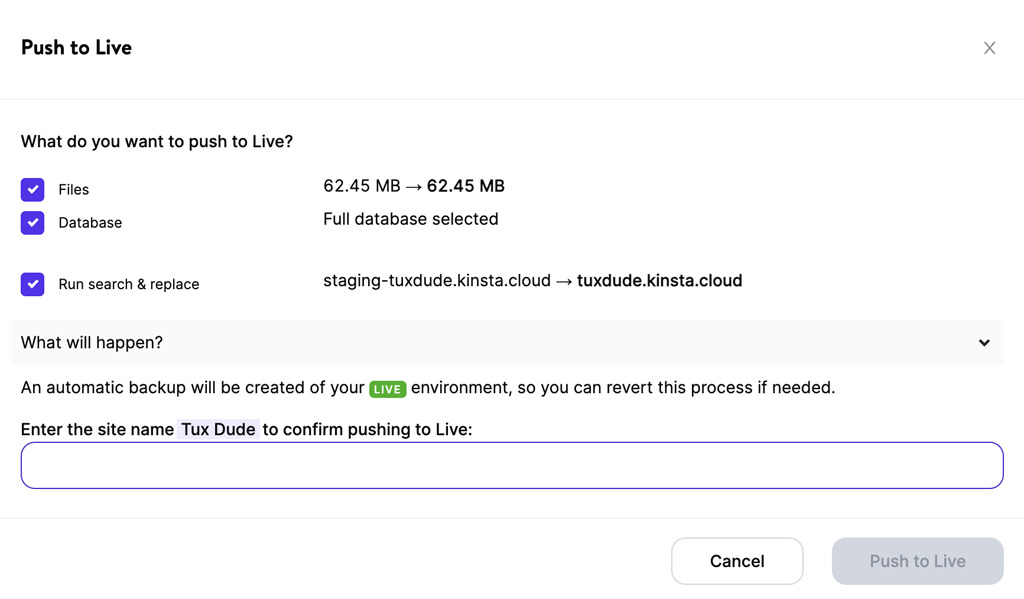Image resolution: width=1024 pixels, height=599 pixels.
Task: Focus the site name confirmation field
Action: [x=512, y=465]
